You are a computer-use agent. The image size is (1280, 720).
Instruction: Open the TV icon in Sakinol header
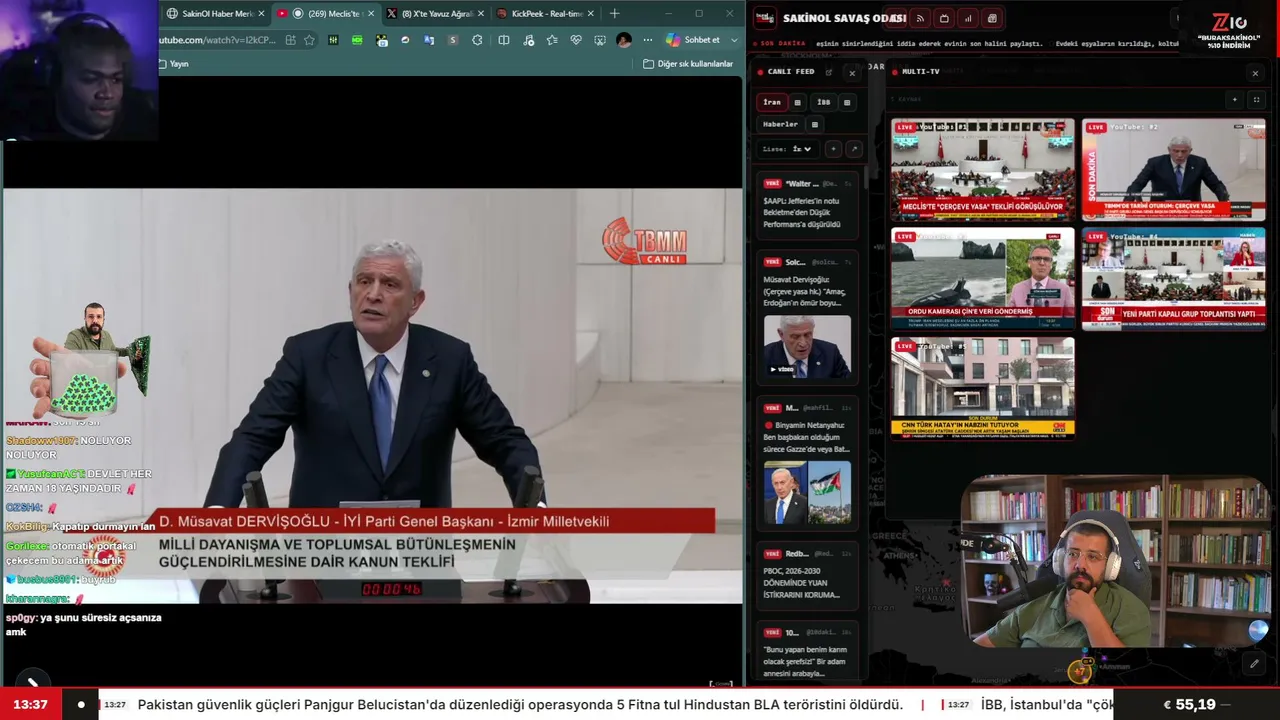pos(944,18)
